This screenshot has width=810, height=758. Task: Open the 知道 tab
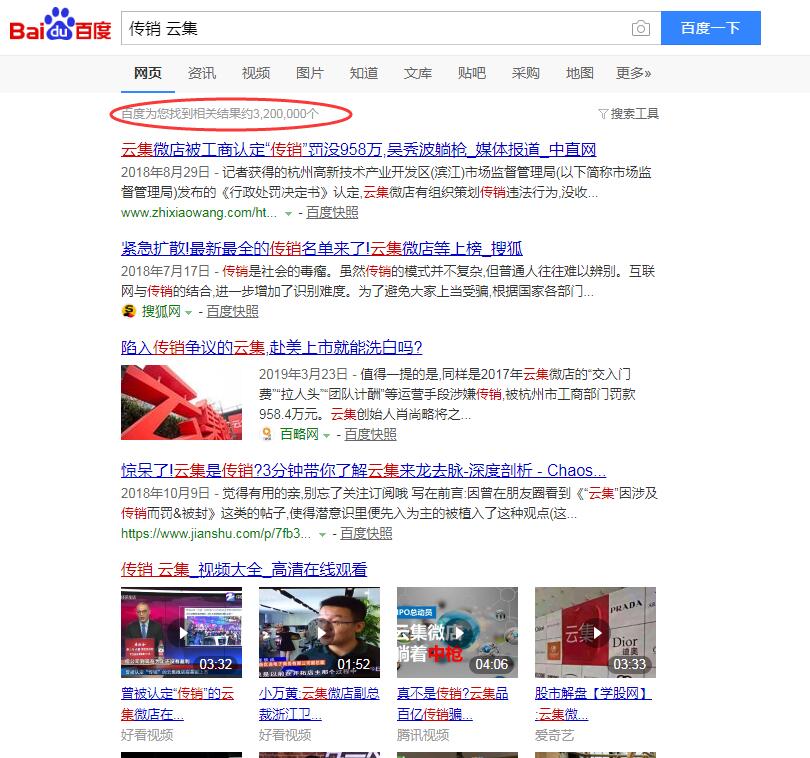pyautogui.click(x=364, y=73)
